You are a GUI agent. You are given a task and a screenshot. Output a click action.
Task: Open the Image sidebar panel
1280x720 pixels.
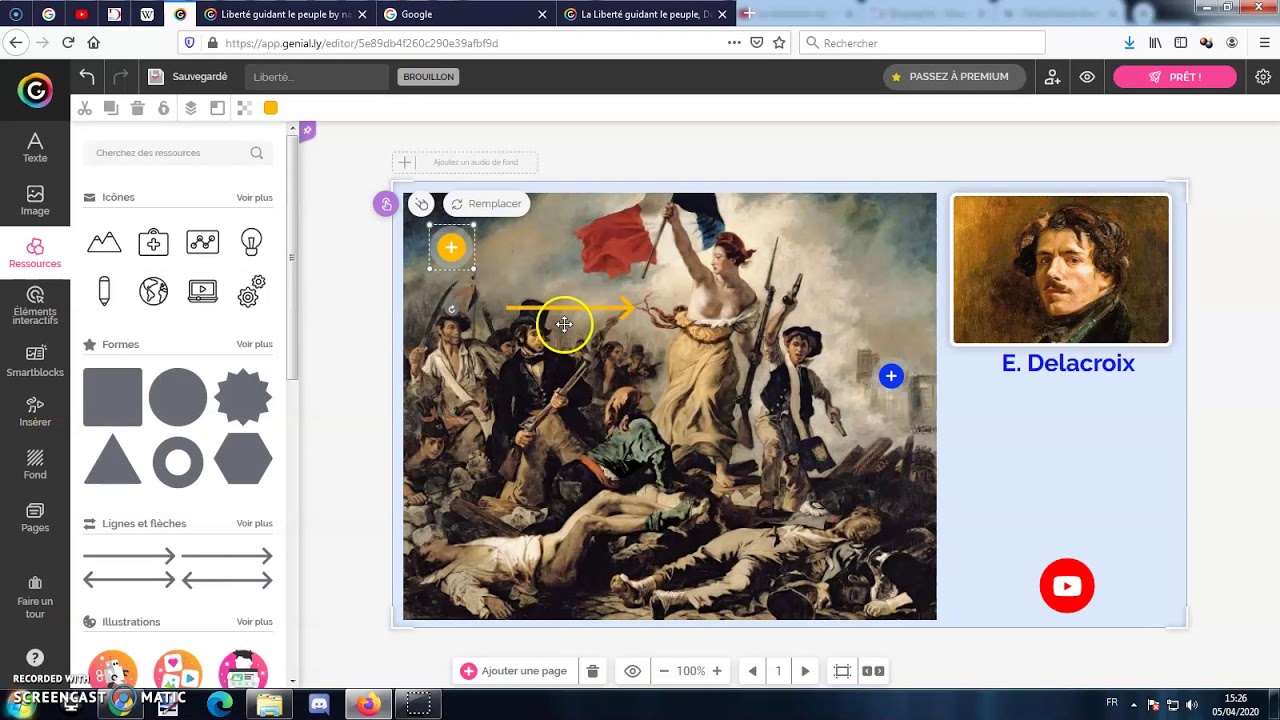point(35,200)
